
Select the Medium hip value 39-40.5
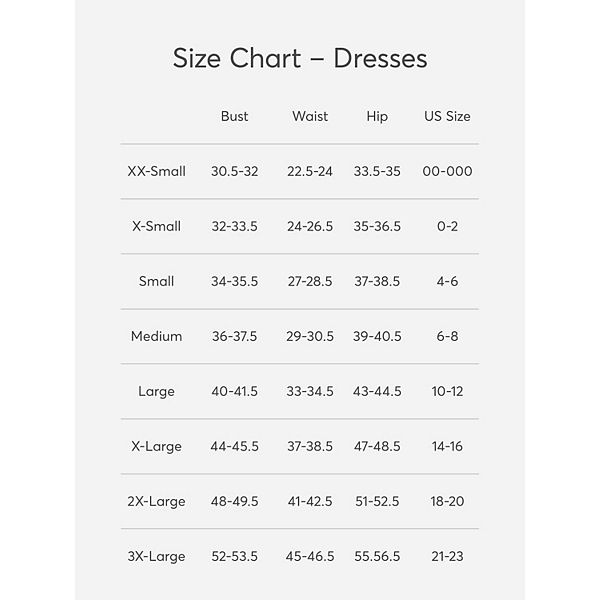point(377,337)
